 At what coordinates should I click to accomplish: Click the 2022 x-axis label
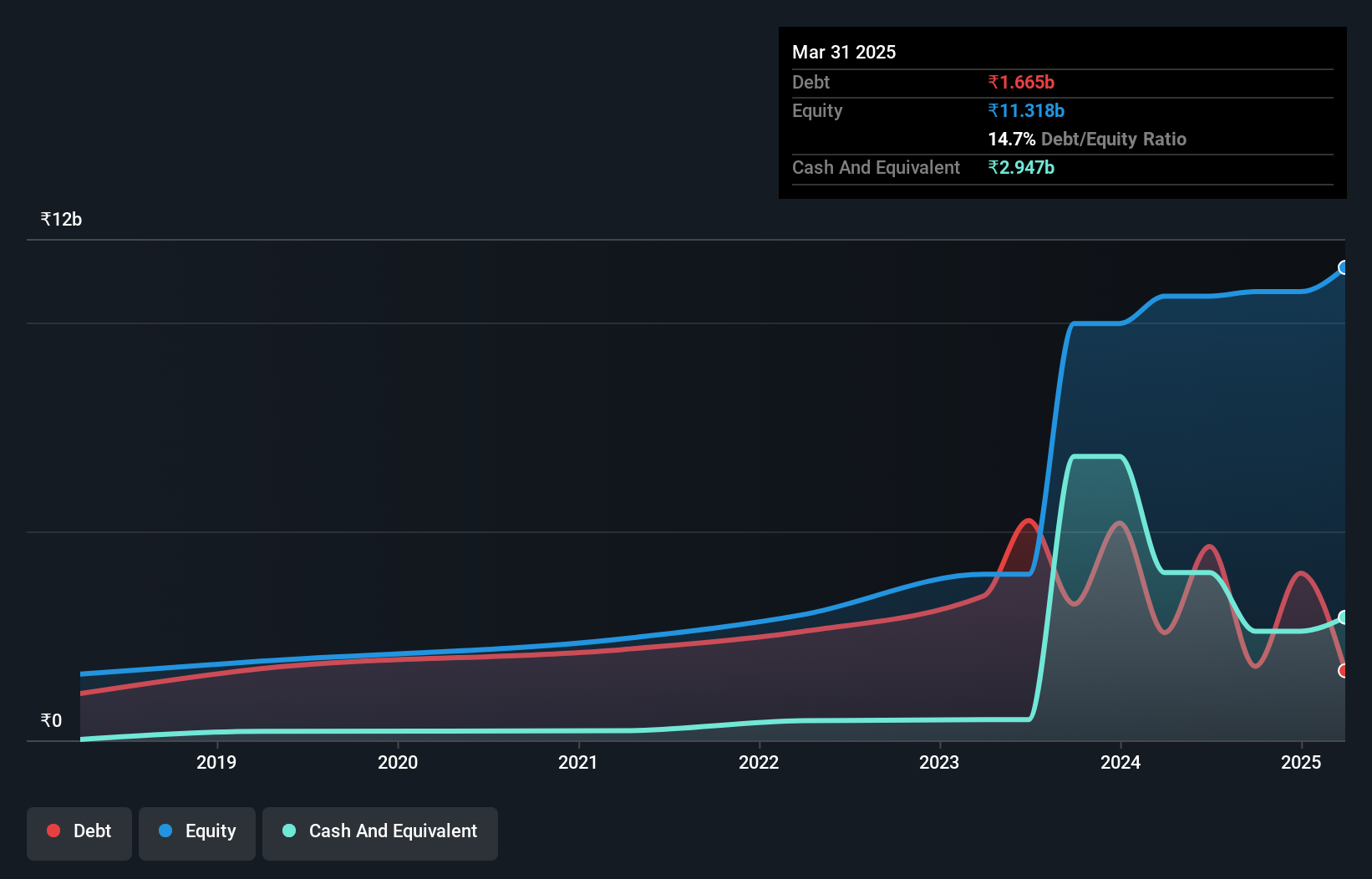(759, 762)
